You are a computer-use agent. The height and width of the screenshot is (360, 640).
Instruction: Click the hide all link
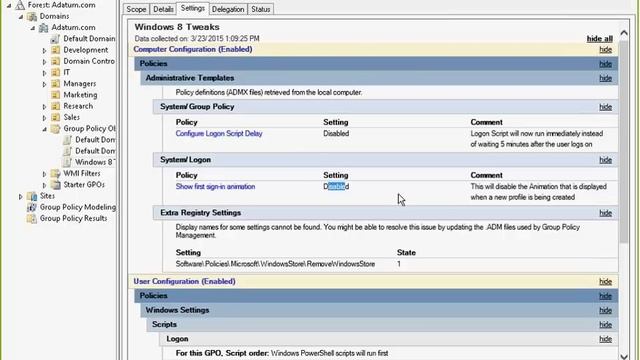pos(600,39)
